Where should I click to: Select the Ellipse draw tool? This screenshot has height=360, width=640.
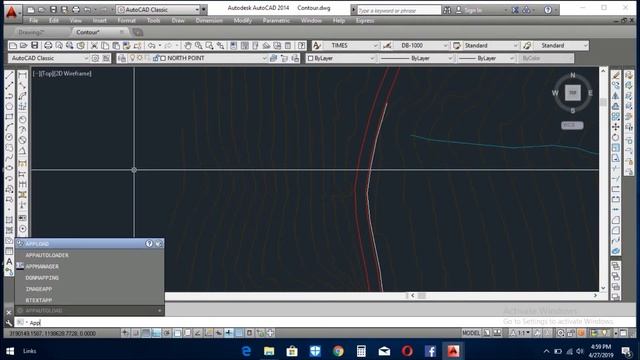9,168
